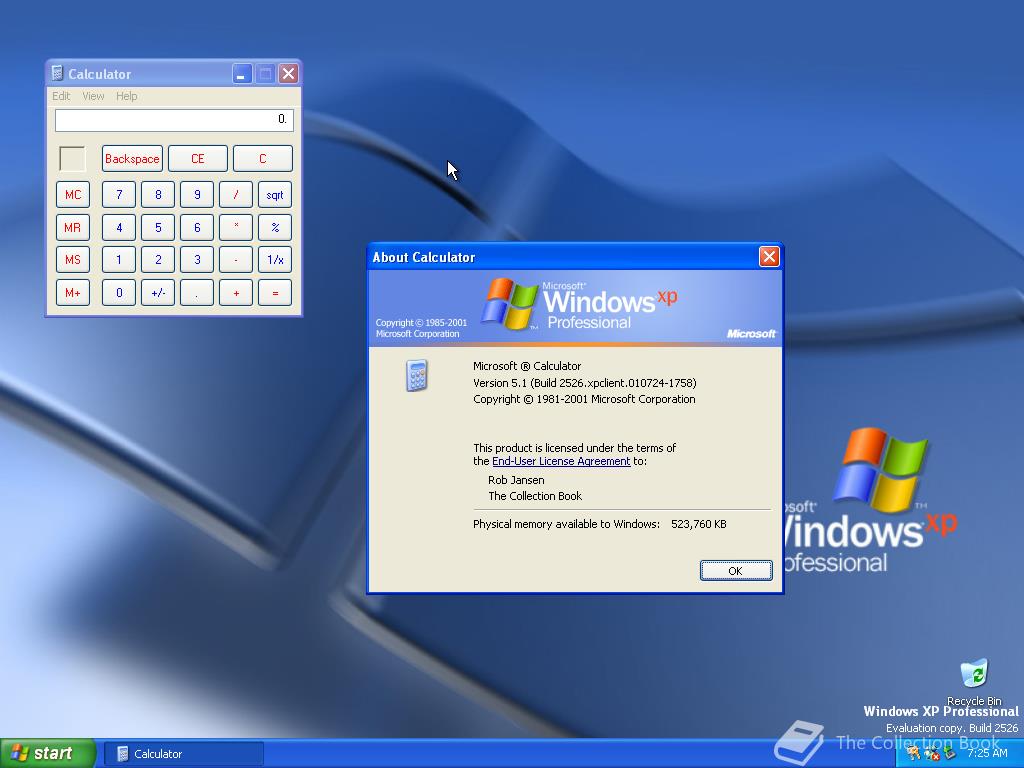Click digit 2 on the calculator
Screen dimensions: 1024x768
[158, 259]
